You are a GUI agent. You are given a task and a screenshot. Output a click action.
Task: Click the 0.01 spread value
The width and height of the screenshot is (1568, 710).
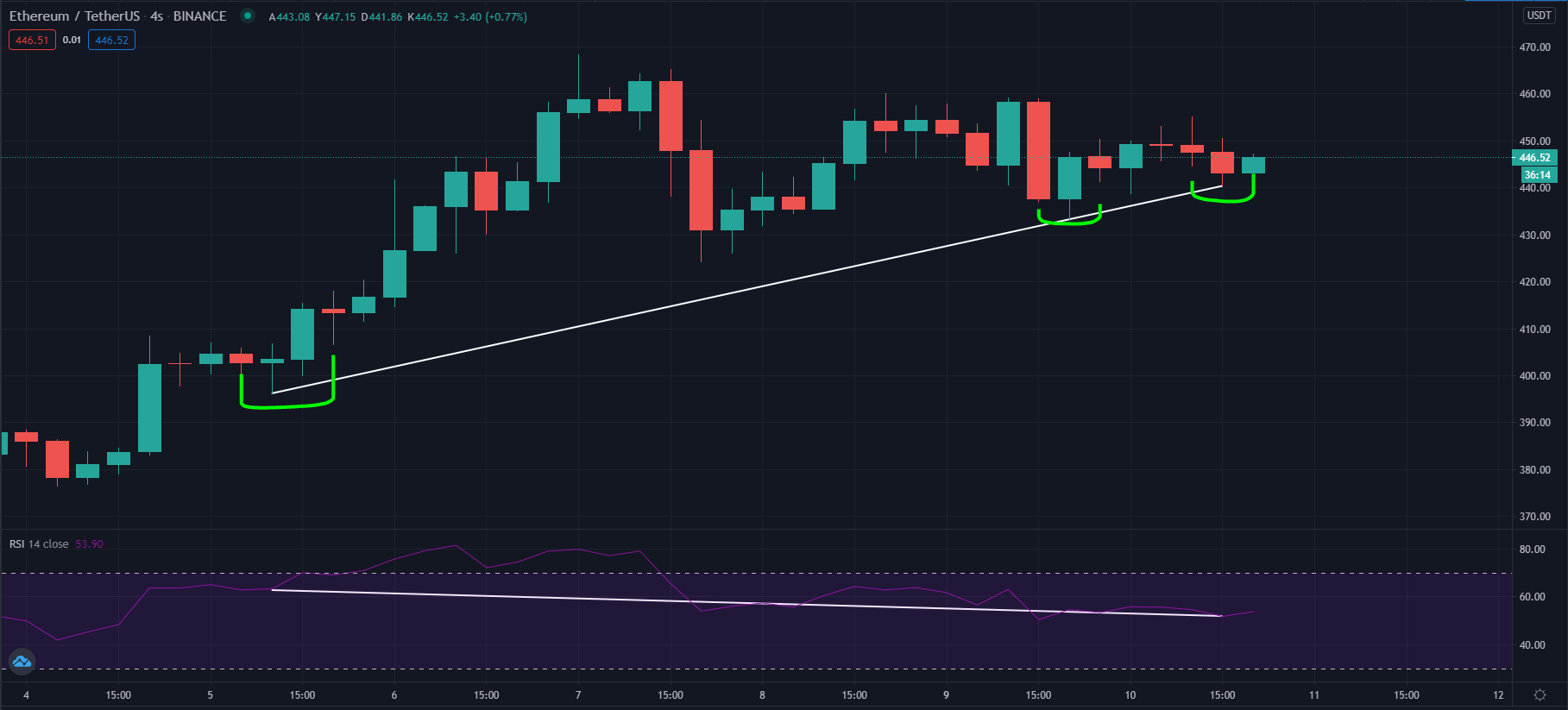[72, 40]
